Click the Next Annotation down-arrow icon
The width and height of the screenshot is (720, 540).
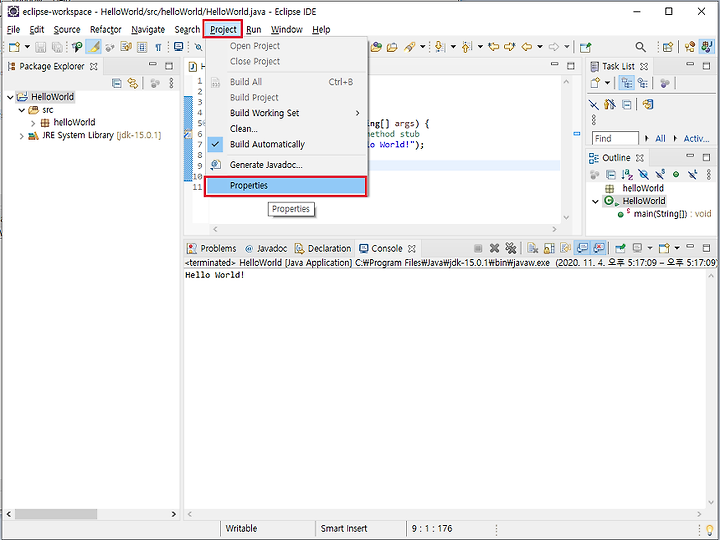[439, 47]
